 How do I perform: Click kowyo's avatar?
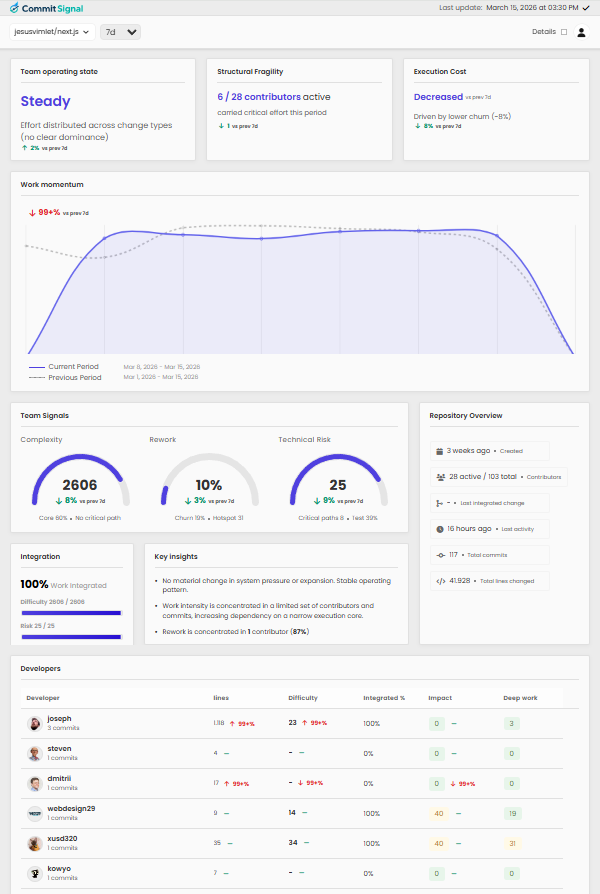[x=35, y=873]
